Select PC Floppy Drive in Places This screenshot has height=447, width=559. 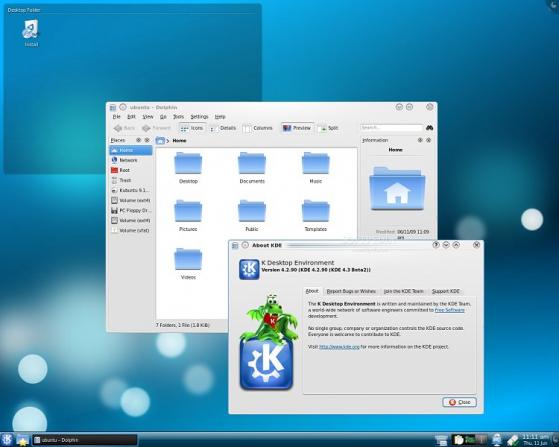(x=131, y=210)
